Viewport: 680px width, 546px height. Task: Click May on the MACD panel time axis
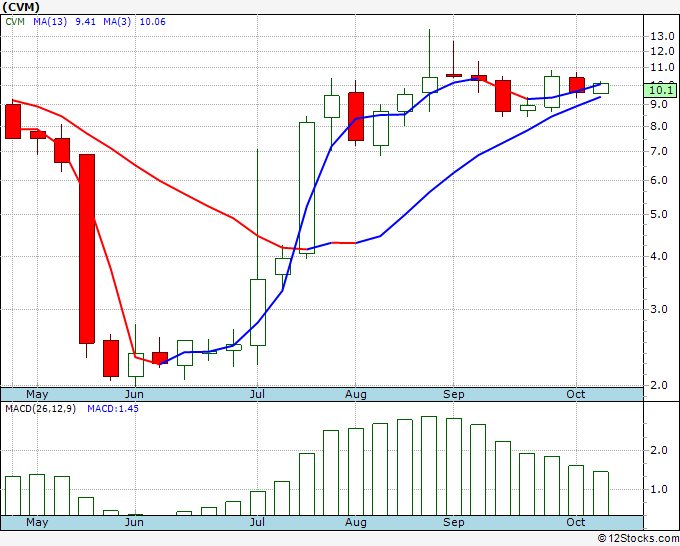pos(37,522)
